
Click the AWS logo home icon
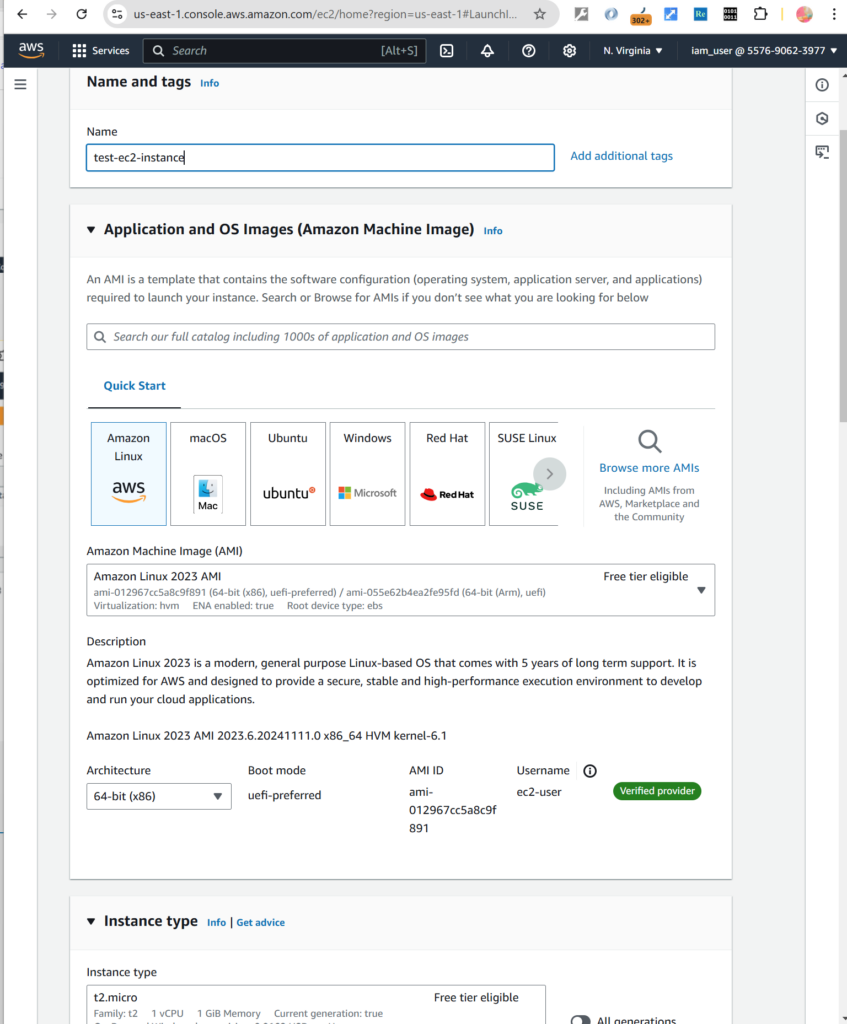point(31,51)
